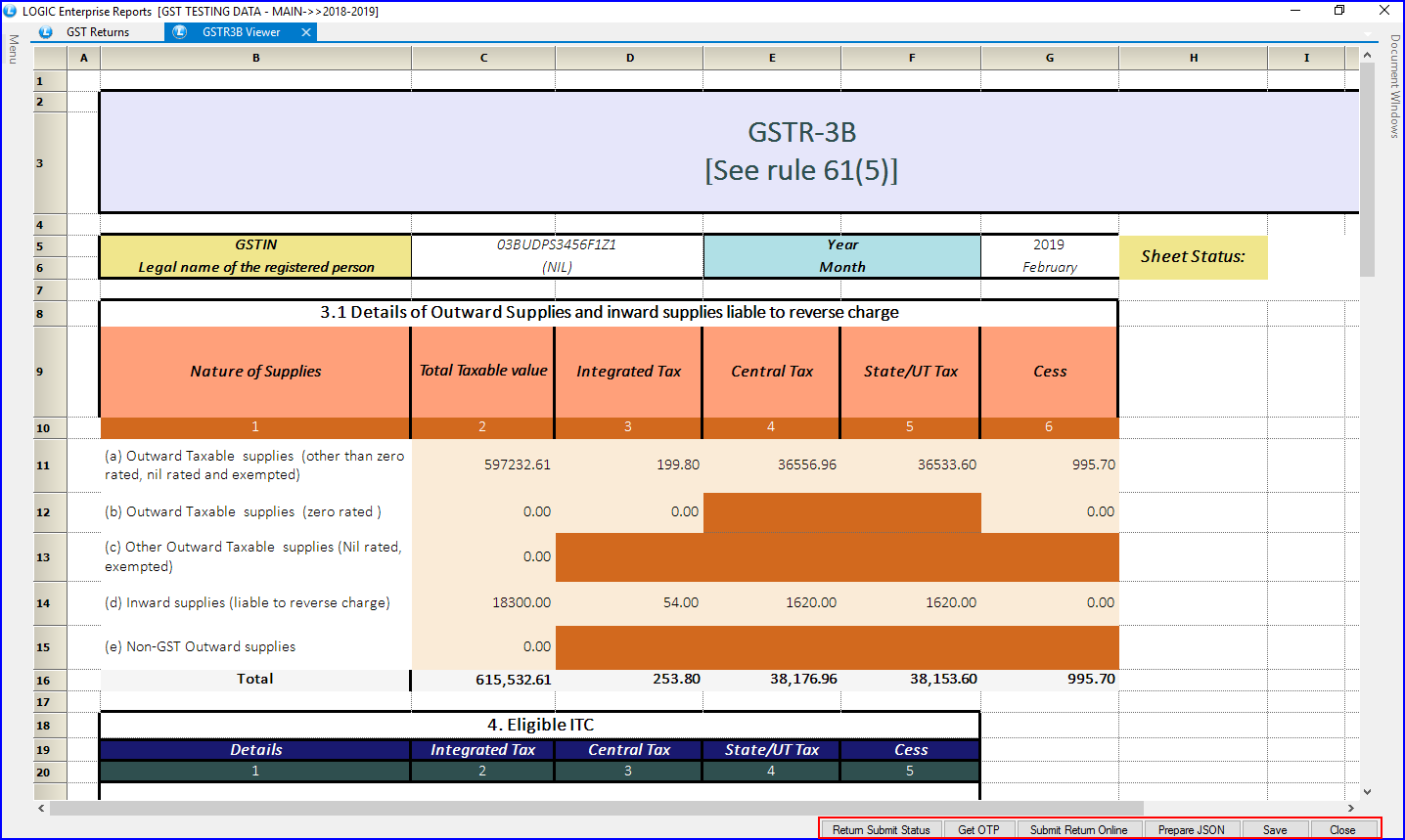This screenshot has width=1405, height=840.
Task: Click the GST Returns tab icon
Action: click(45, 32)
